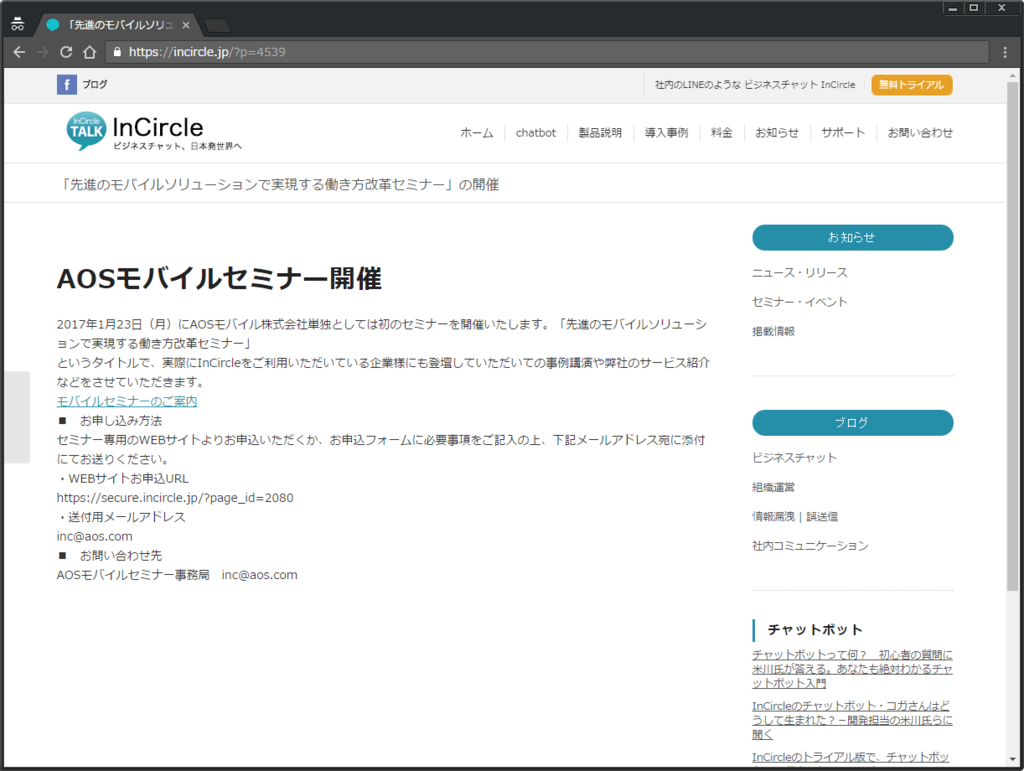Open the サポート menu item
Image resolution: width=1024 pixels, height=771 pixels.
pos(843,133)
